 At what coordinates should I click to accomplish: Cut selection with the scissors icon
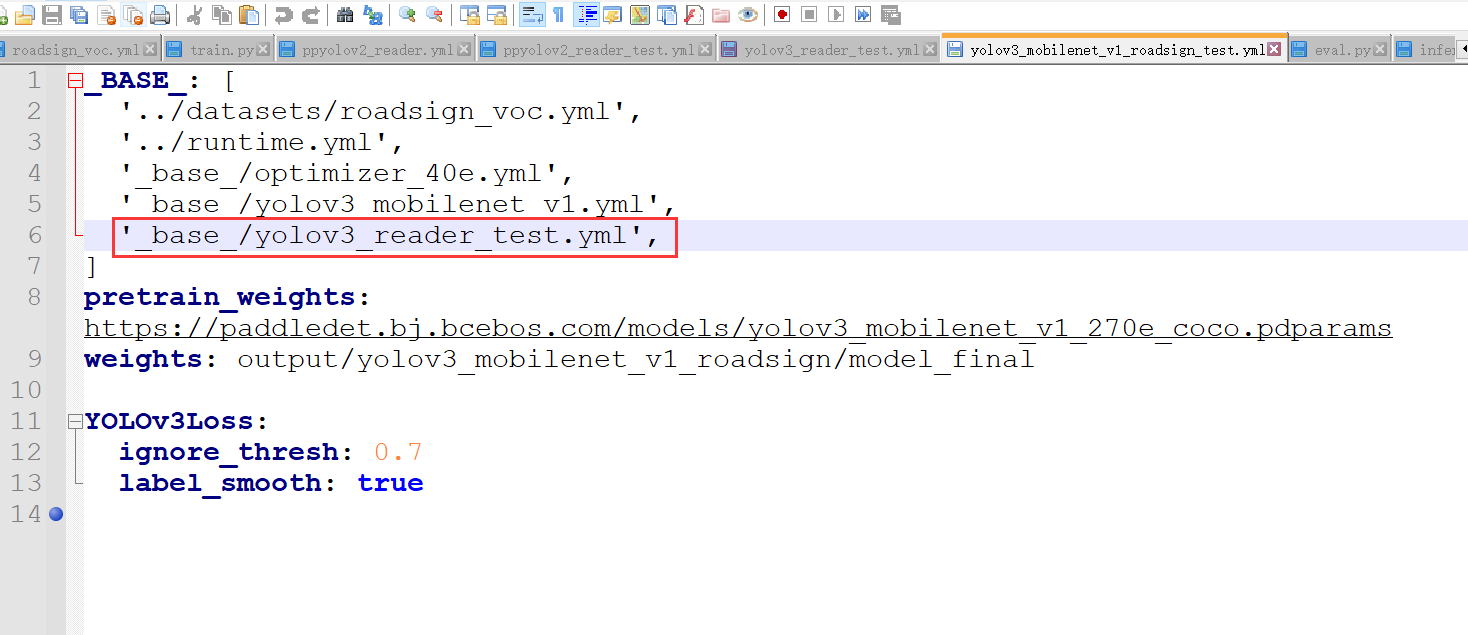click(x=195, y=15)
